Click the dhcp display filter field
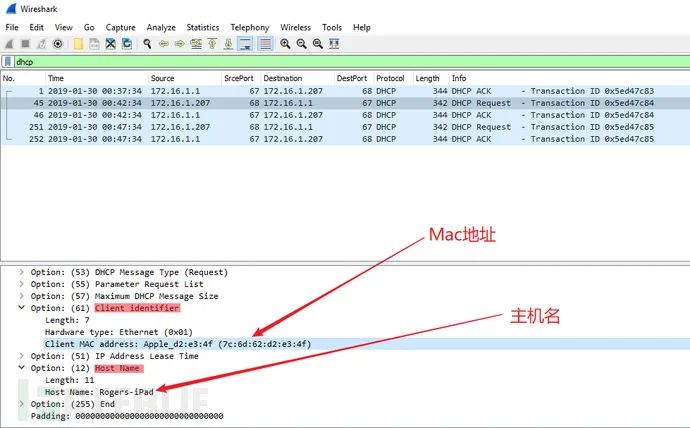690x428 pixels. 352,62
